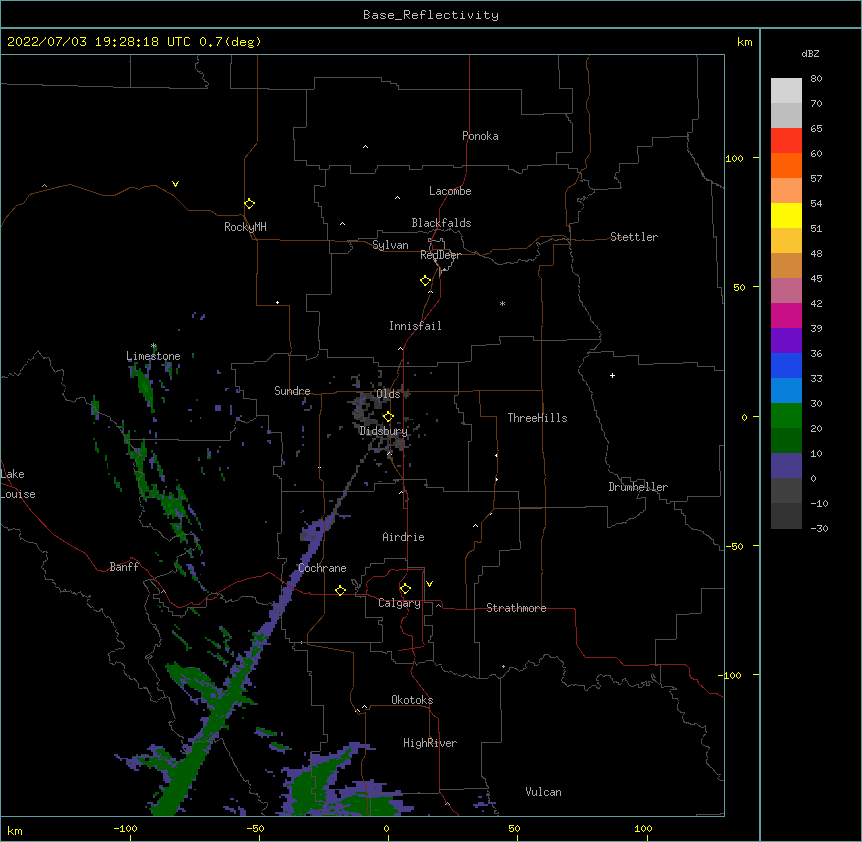Select the yellow swatch between 54 and 51 dBZ
Screen dimensions: 862x842
786,215
